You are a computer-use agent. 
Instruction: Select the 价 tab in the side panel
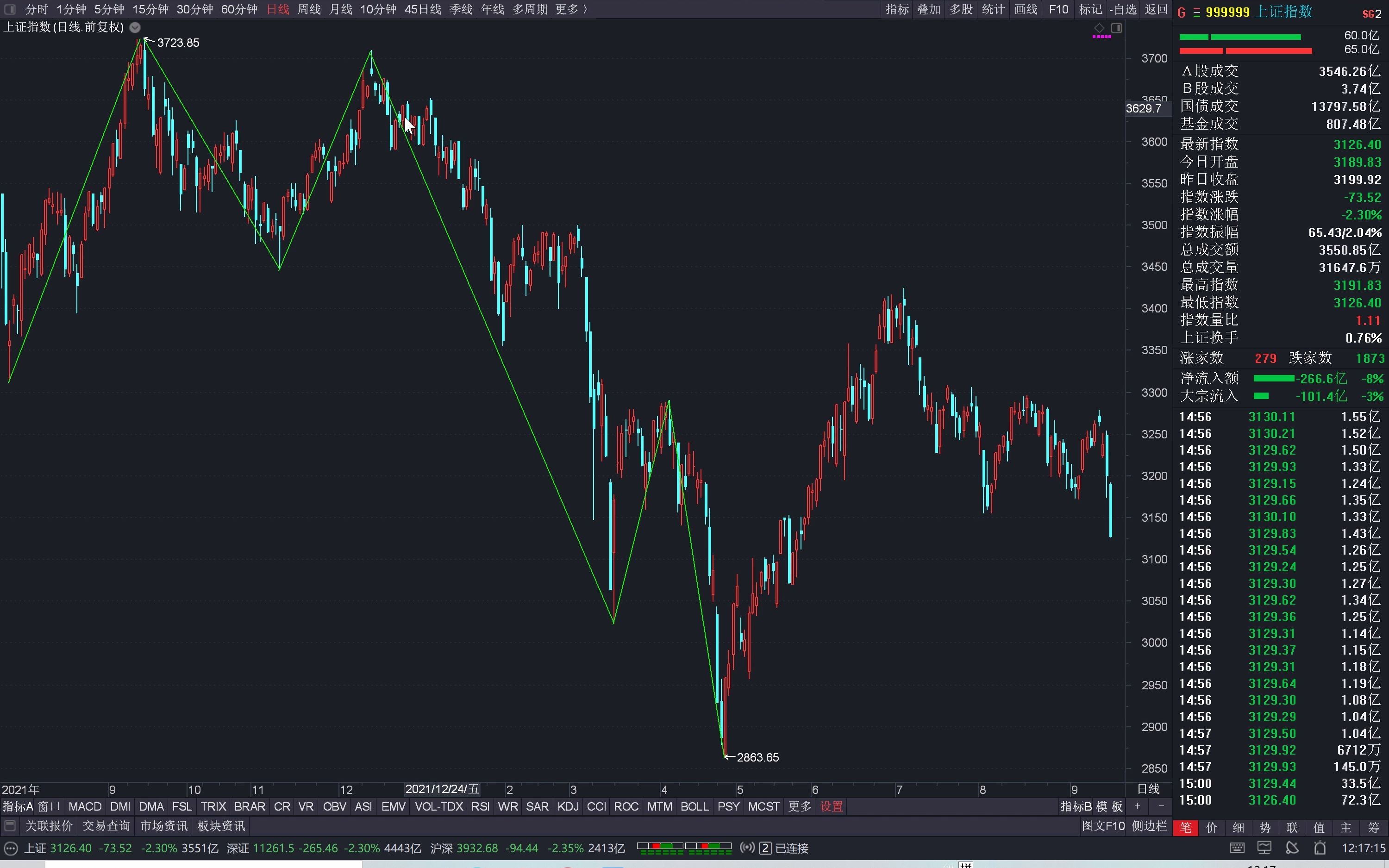(x=1212, y=827)
